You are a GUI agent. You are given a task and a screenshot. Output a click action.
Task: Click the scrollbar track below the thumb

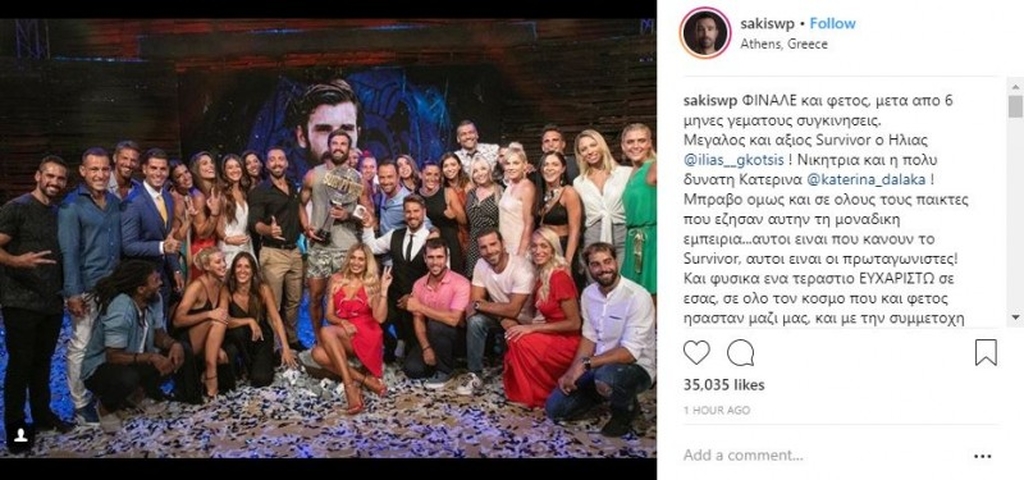pos(1015,216)
